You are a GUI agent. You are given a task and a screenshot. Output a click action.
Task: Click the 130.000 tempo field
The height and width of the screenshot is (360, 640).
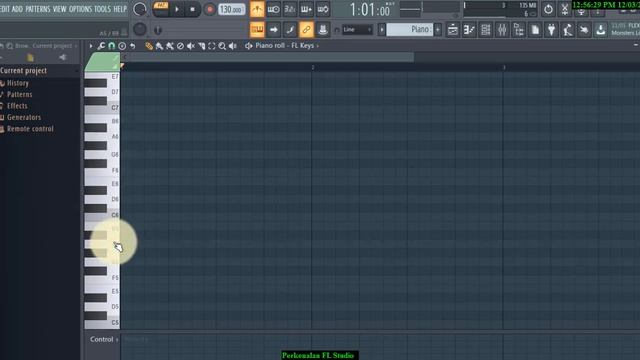tap(231, 9)
